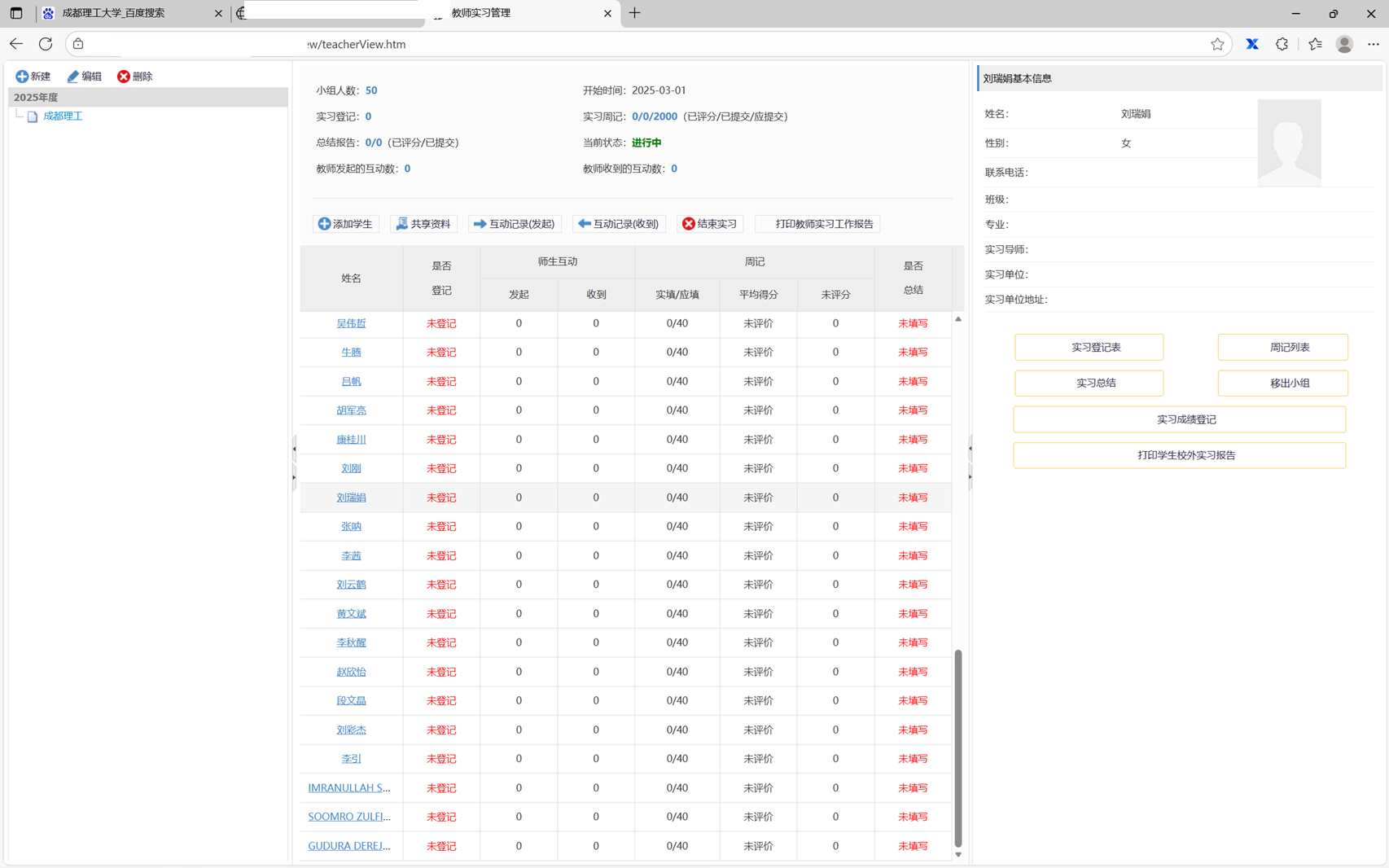Bookmark page with the star icon
Image resolution: width=1389 pixels, height=868 pixels.
1217,44
